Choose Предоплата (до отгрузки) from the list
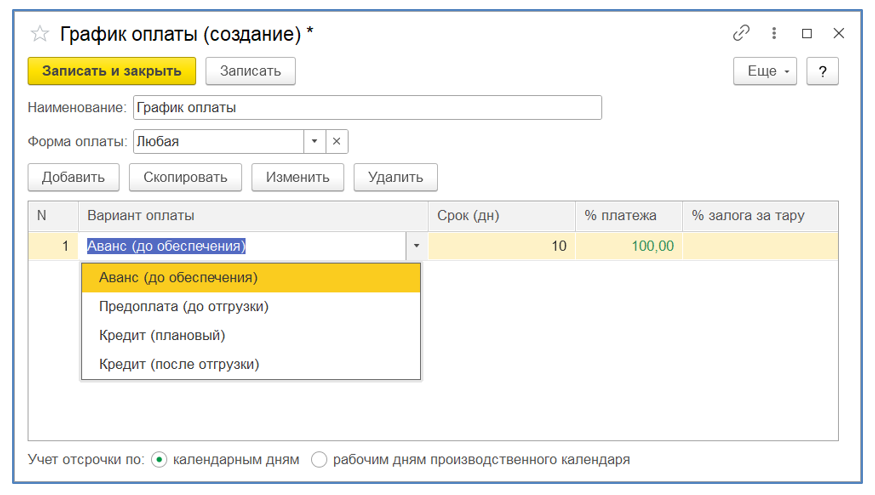This screenshot has height=495, width=875. tap(184, 306)
